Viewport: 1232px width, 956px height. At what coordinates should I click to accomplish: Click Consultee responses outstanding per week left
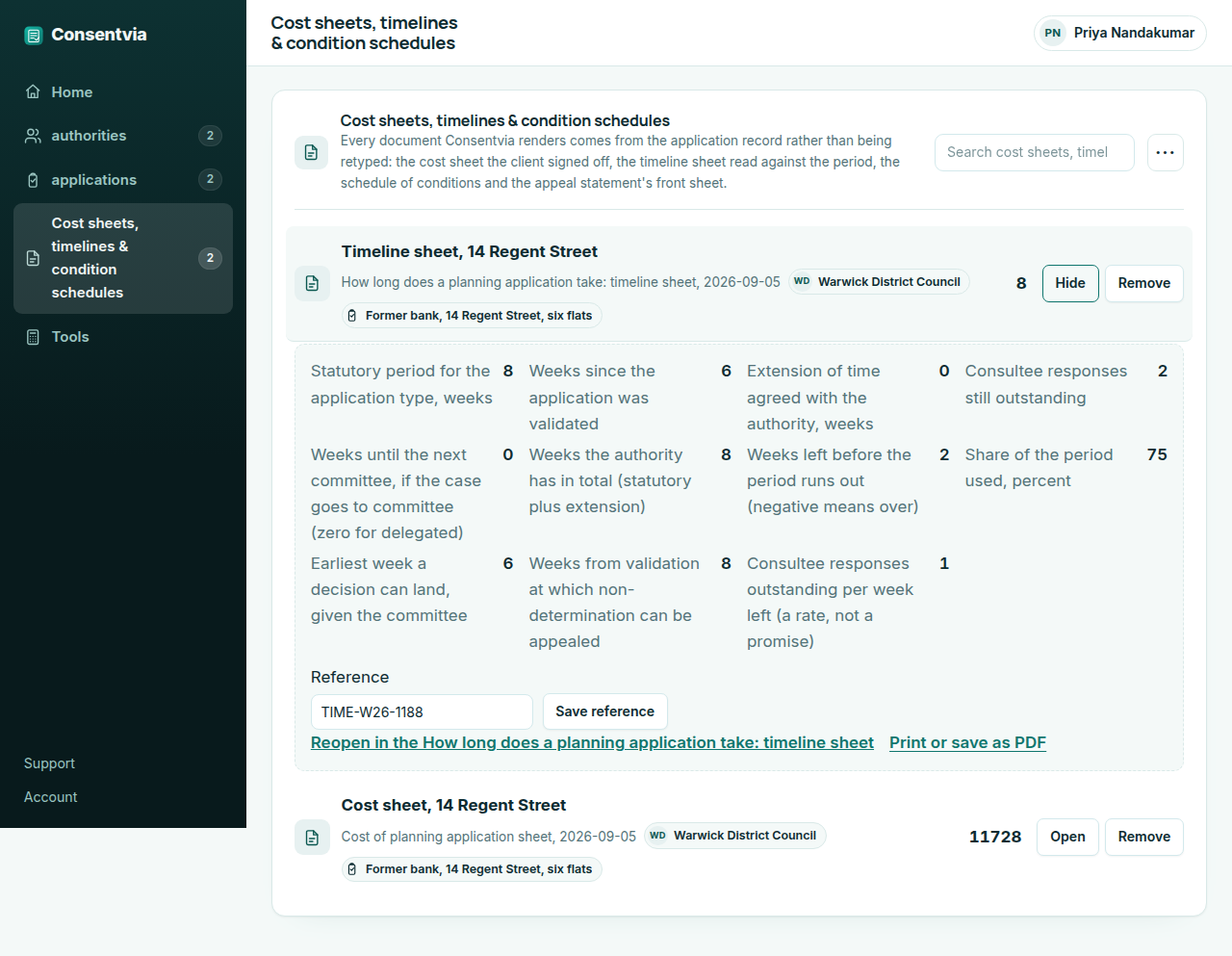pyautogui.click(x=830, y=603)
